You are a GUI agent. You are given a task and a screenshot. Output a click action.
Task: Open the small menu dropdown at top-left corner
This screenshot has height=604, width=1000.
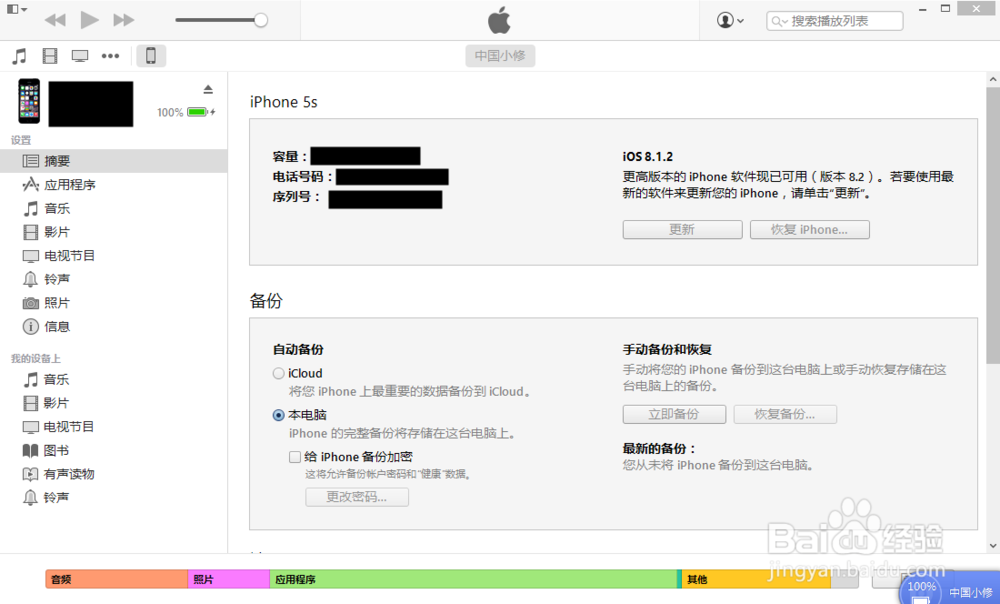click(14, 8)
